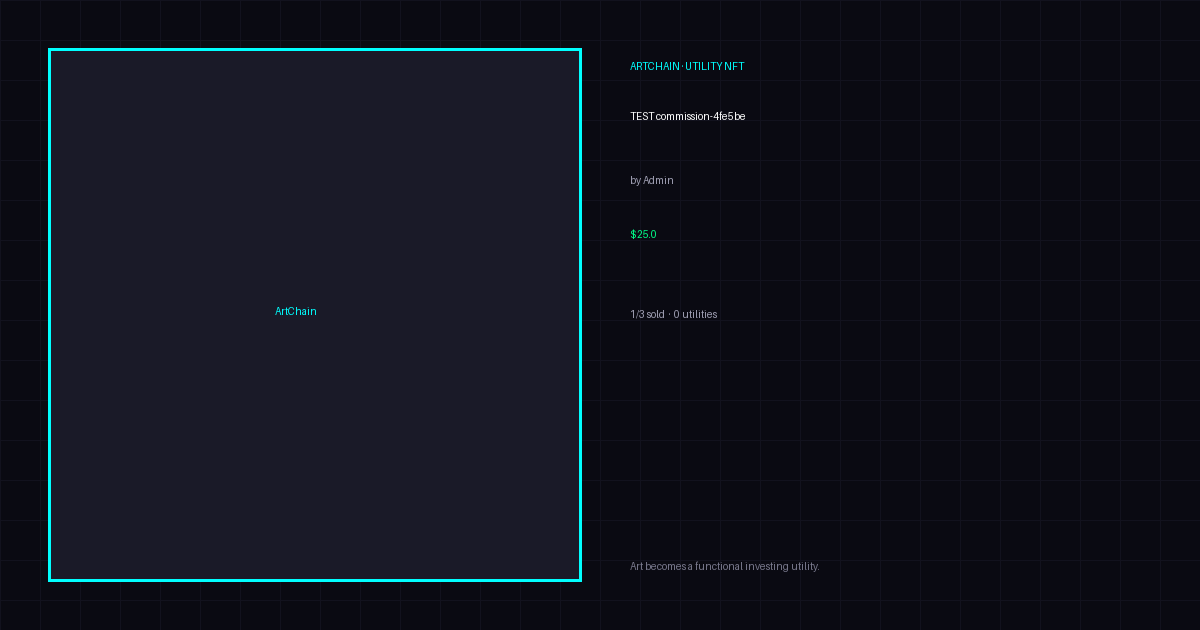Select the cyan-bordered artwork preview panel
This screenshot has height=630, width=1200.
(315, 315)
